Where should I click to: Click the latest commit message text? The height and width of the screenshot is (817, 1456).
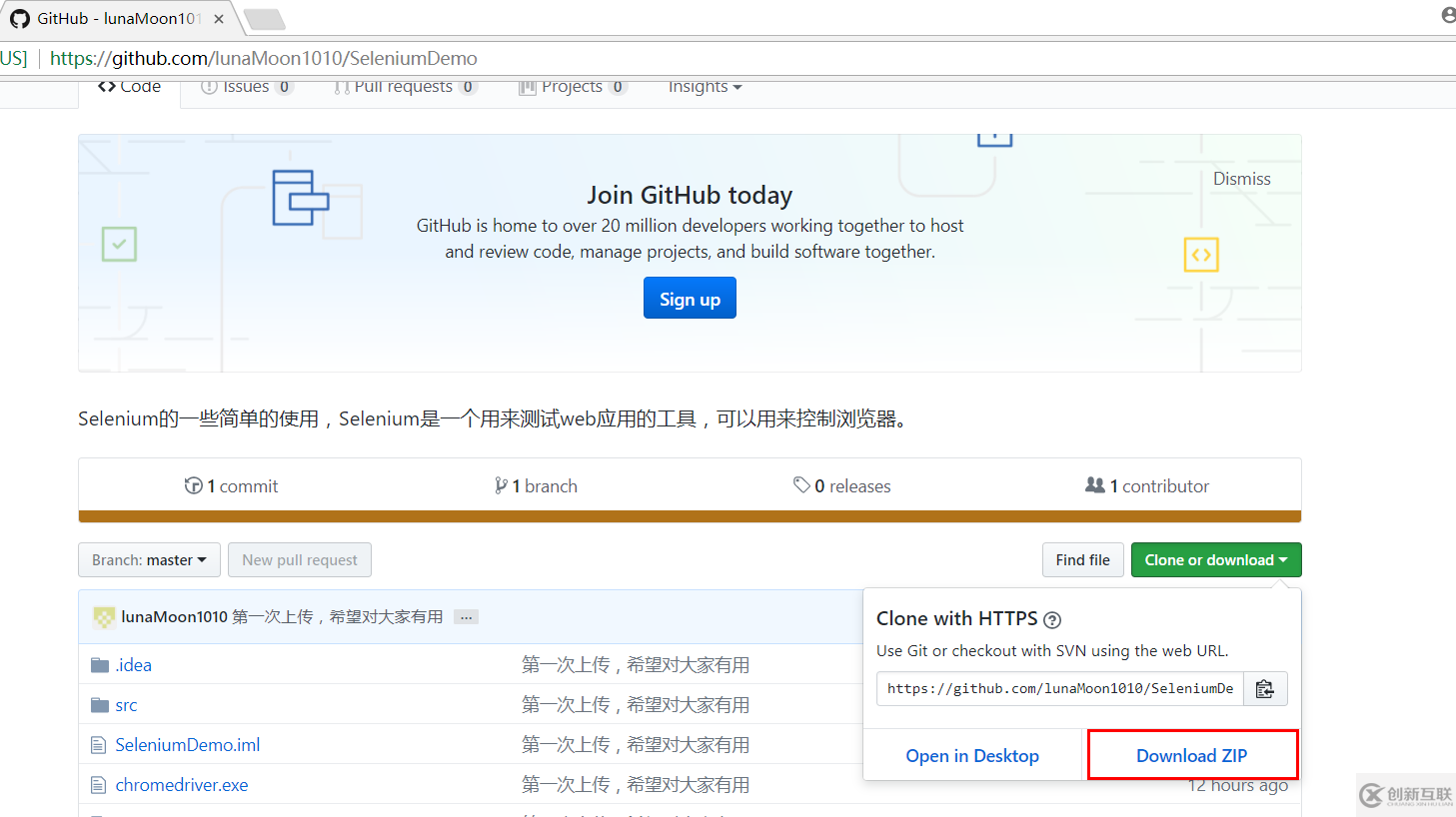tap(337, 617)
